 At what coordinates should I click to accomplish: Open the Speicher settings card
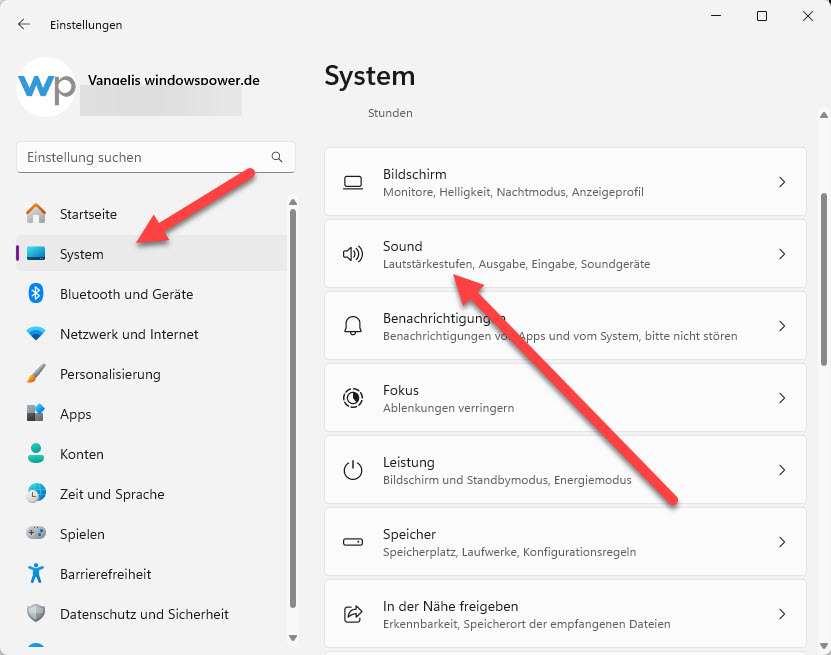click(565, 542)
